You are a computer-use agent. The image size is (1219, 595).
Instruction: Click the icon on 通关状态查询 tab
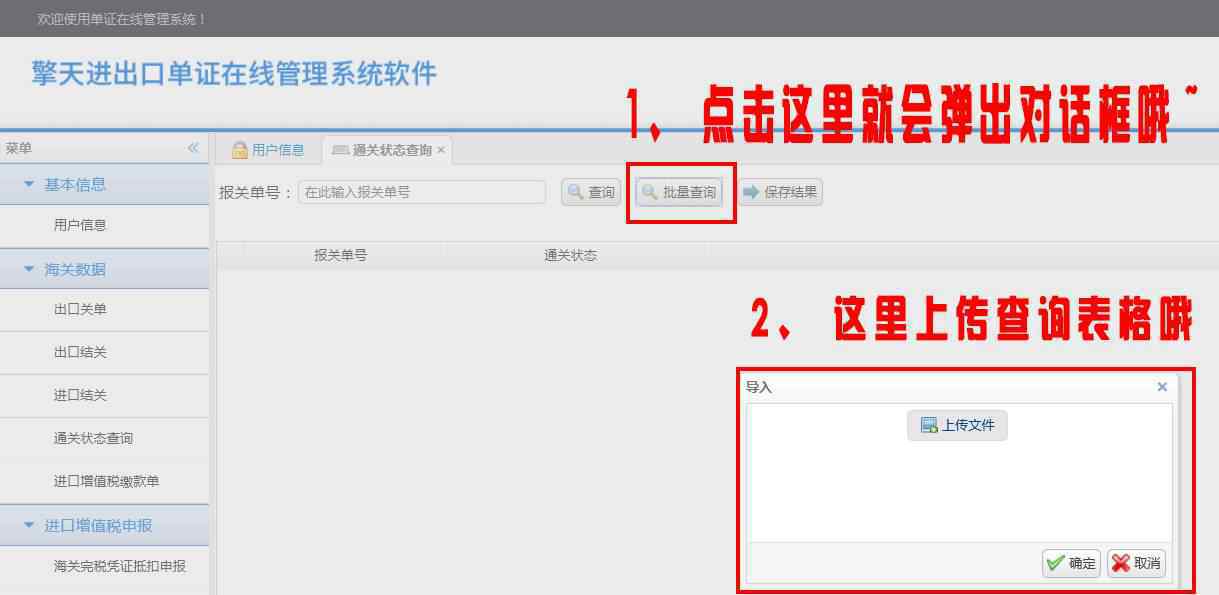coord(340,150)
